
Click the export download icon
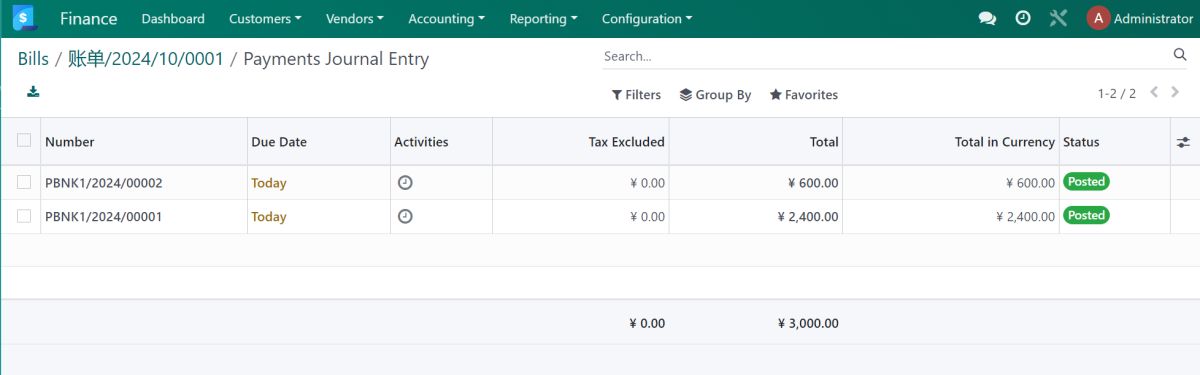click(33, 92)
